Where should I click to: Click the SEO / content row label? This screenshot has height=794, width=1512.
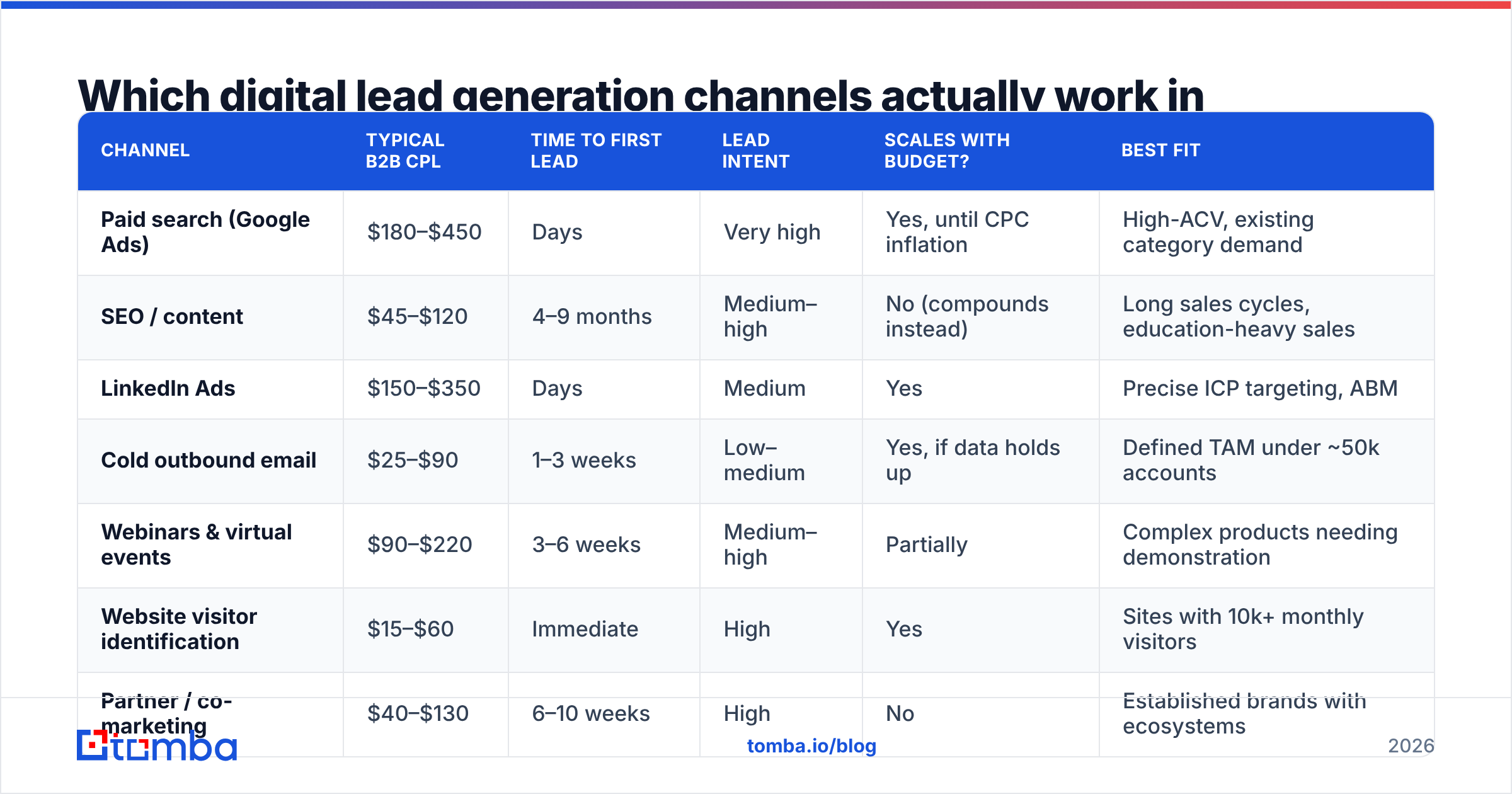pos(172,316)
